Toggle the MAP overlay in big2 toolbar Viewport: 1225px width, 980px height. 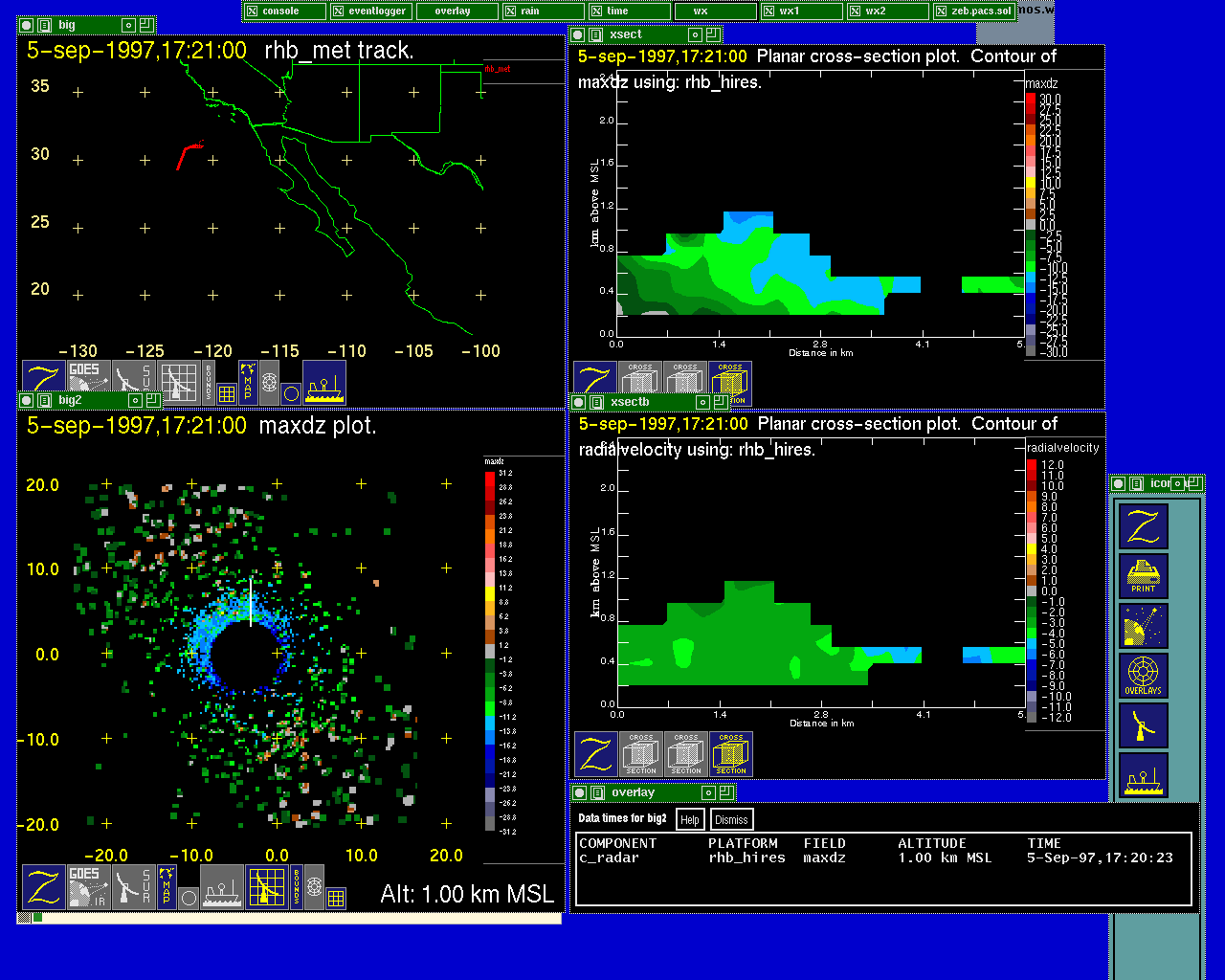click(167, 887)
